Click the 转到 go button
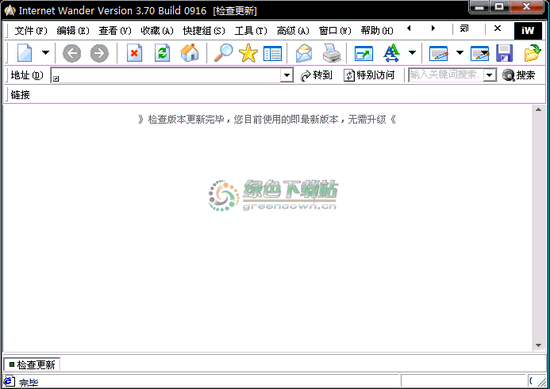 tap(316, 75)
